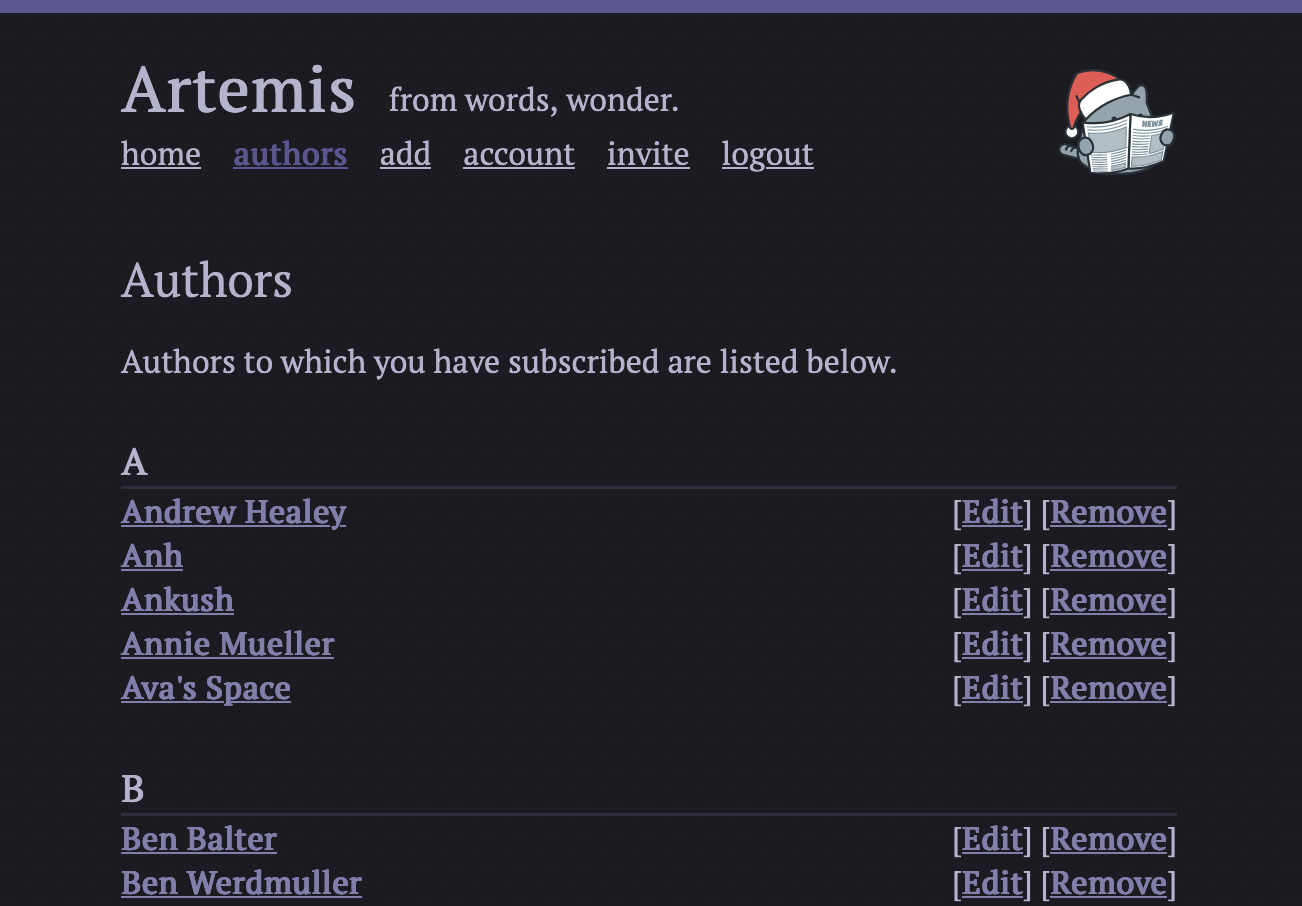The image size is (1302, 906).
Task: Remove the Ben Werdmuller subscription
Action: point(1108,883)
